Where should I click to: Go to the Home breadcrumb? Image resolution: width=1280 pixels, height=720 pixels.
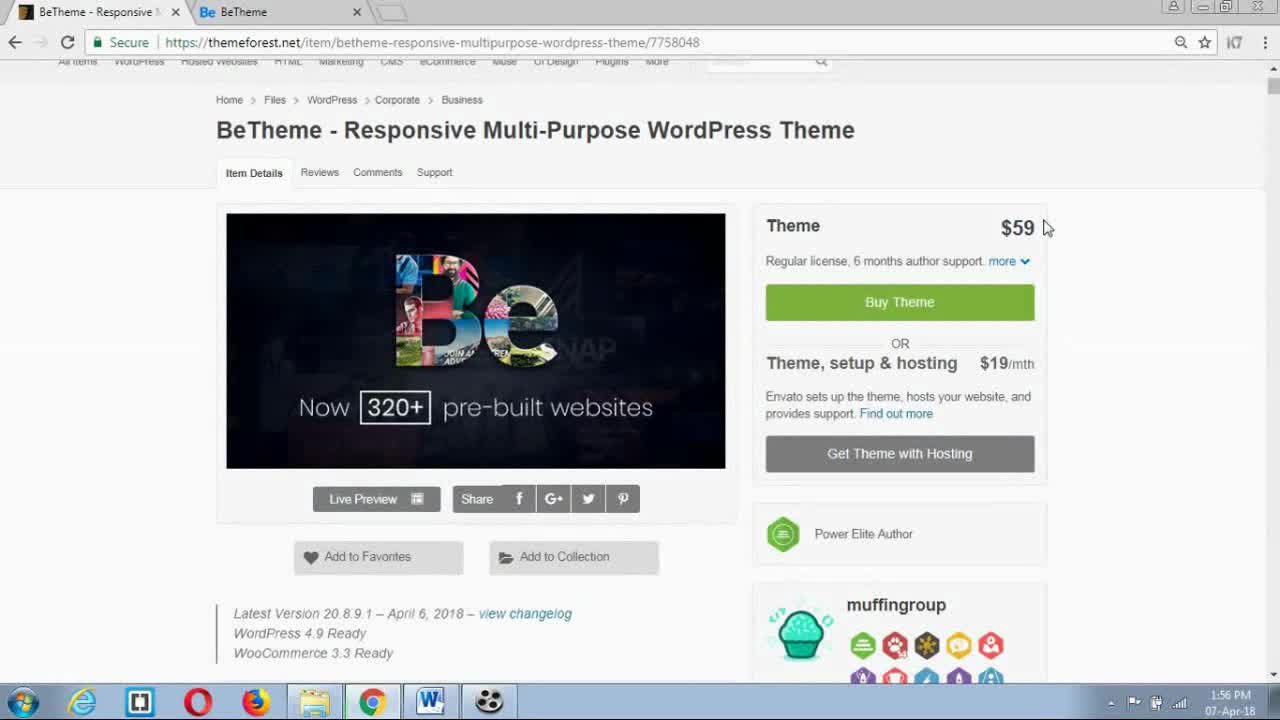coord(229,100)
